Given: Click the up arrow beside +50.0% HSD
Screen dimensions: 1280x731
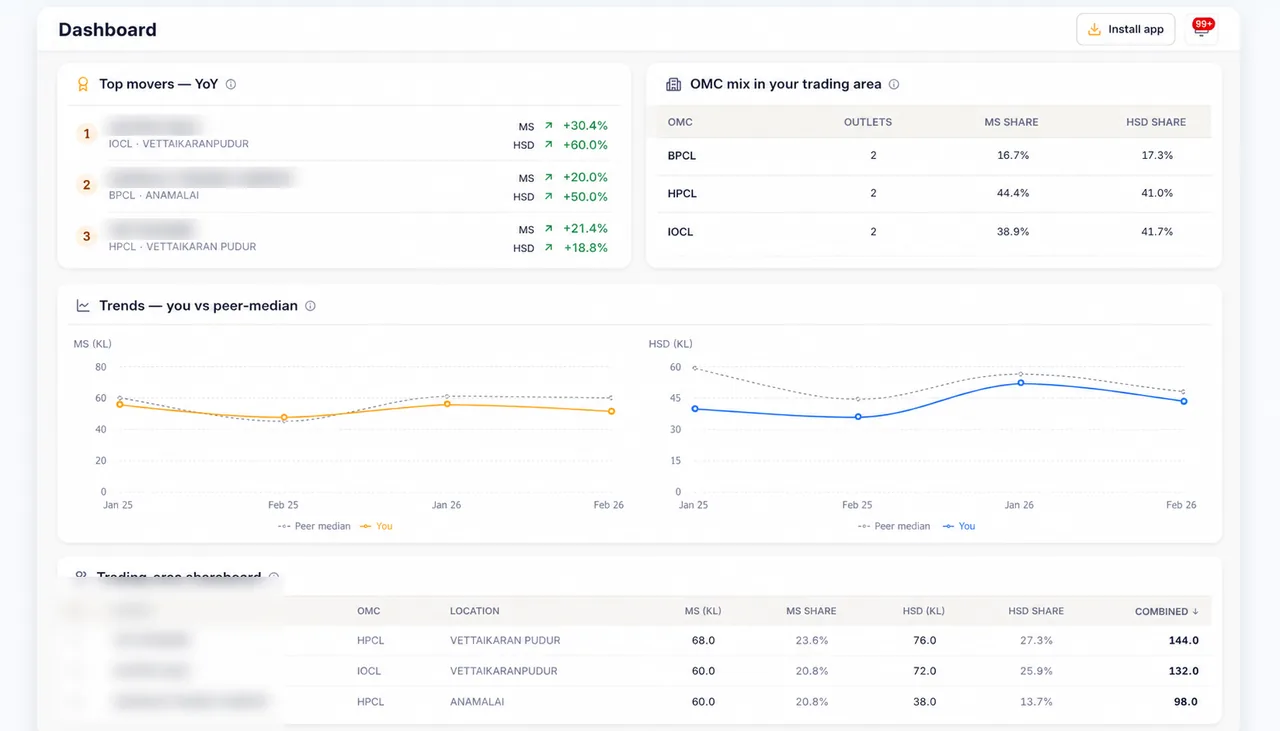Looking at the screenshot, I should pyautogui.click(x=548, y=197).
